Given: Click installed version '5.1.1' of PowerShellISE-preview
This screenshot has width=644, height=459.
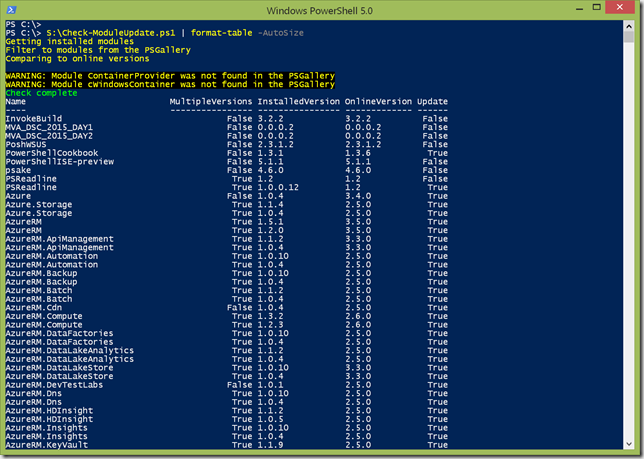Looking at the screenshot, I should [x=270, y=162].
